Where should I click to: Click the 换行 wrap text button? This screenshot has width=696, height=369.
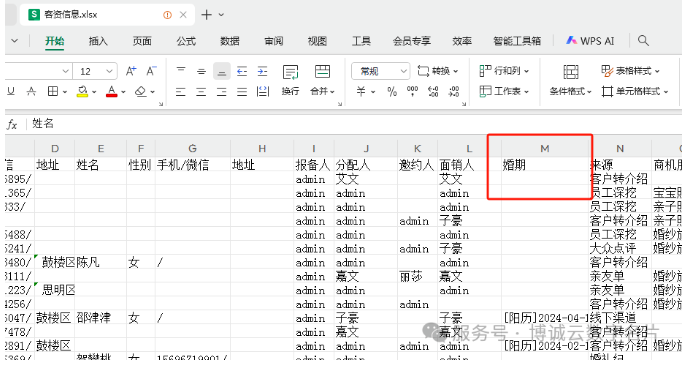290,80
